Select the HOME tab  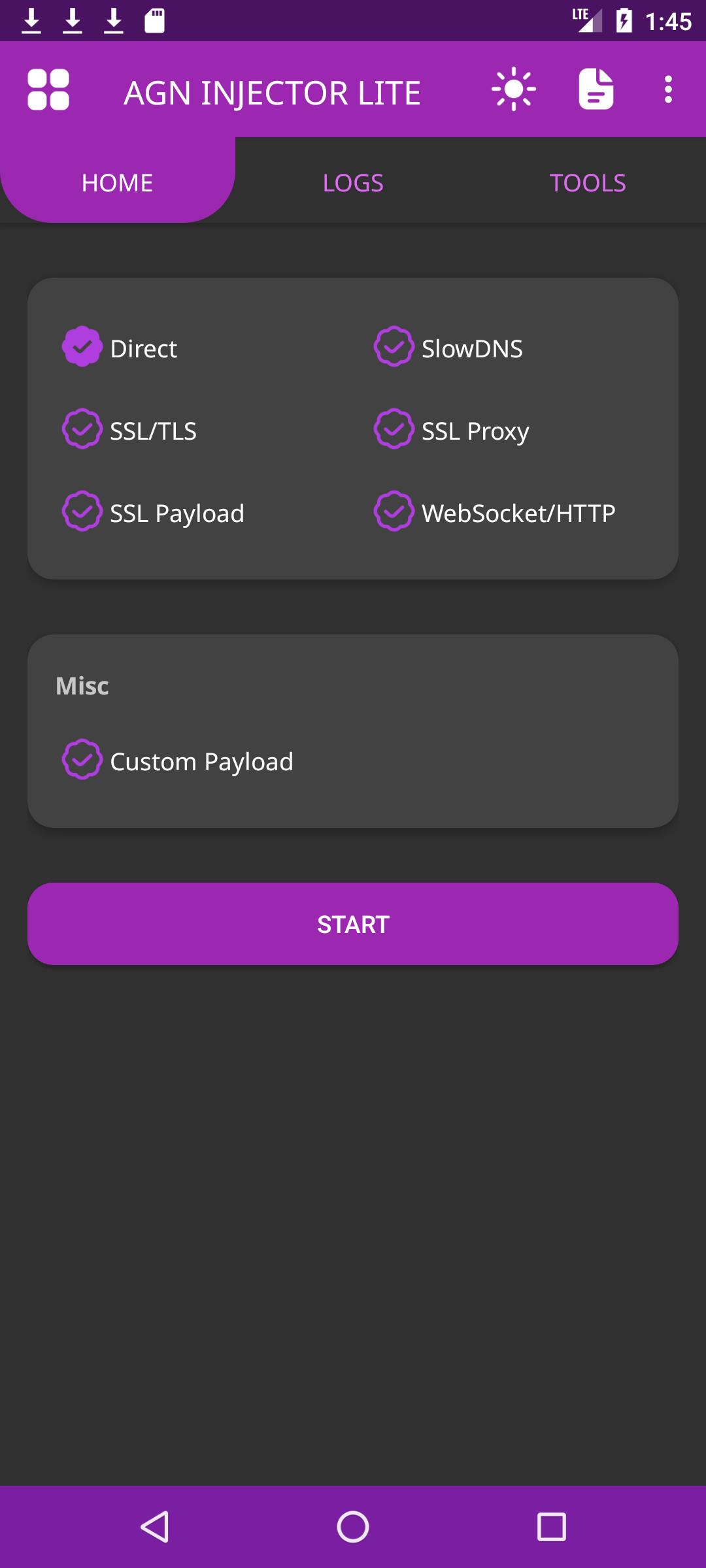[118, 183]
